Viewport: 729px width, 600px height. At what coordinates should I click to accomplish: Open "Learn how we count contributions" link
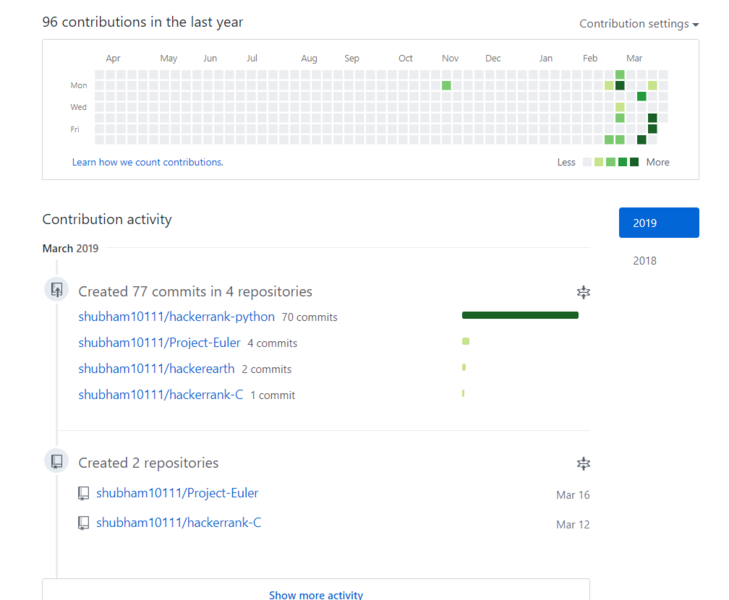147,162
